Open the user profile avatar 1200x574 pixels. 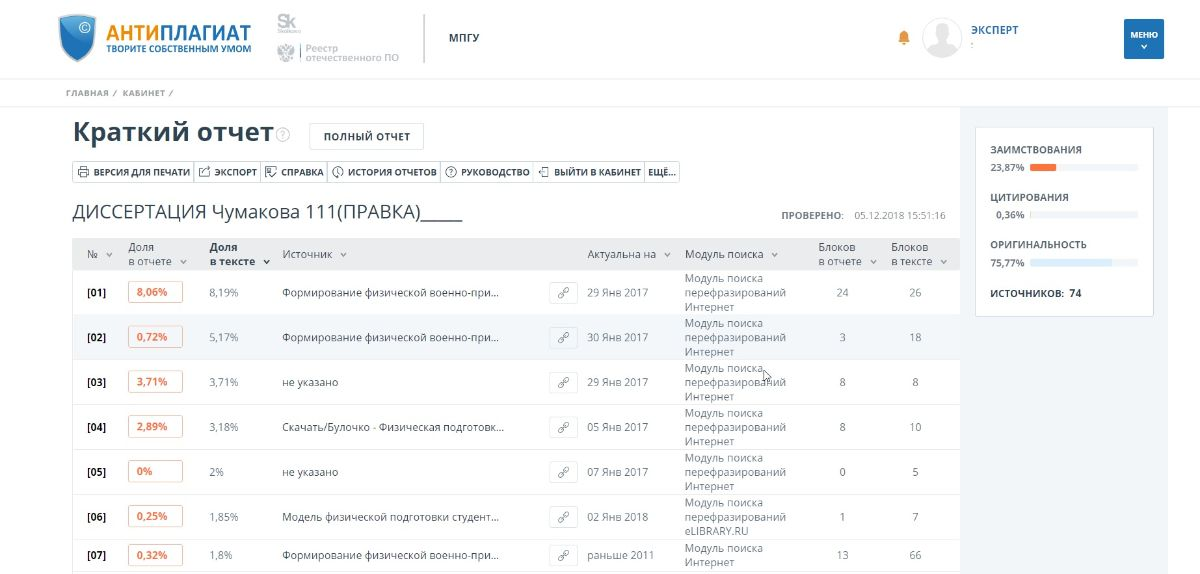[x=942, y=38]
